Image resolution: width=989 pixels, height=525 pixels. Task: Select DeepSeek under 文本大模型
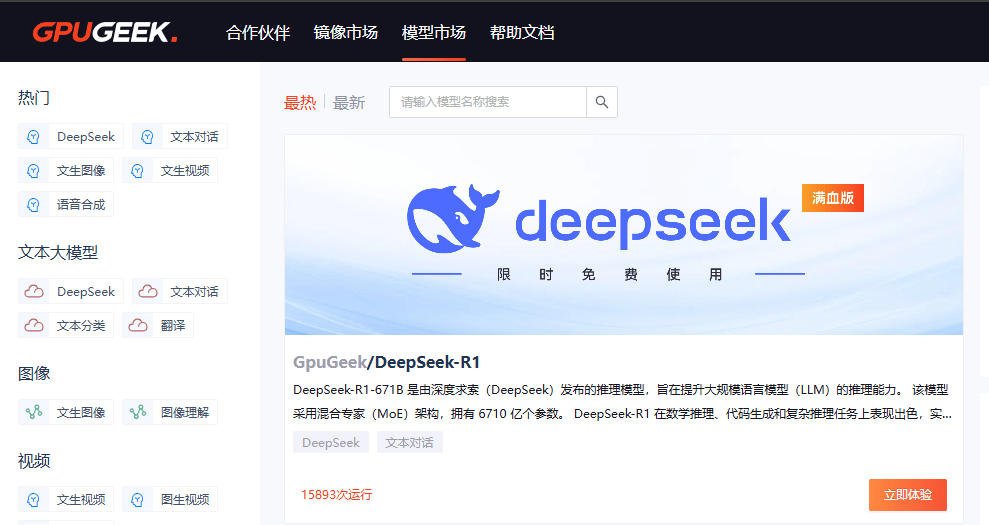(x=71, y=292)
